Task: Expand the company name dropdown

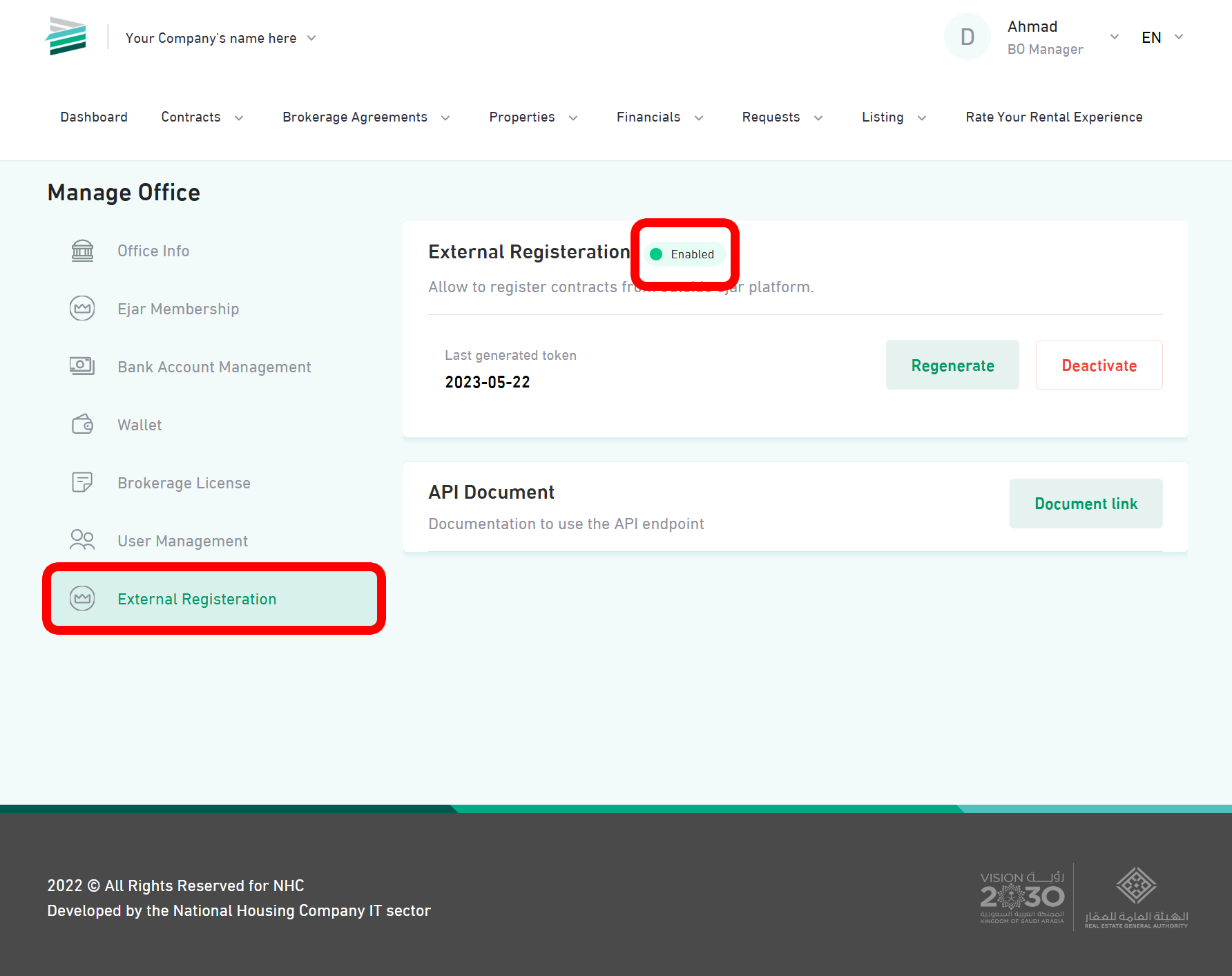Action: coord(311,38)
